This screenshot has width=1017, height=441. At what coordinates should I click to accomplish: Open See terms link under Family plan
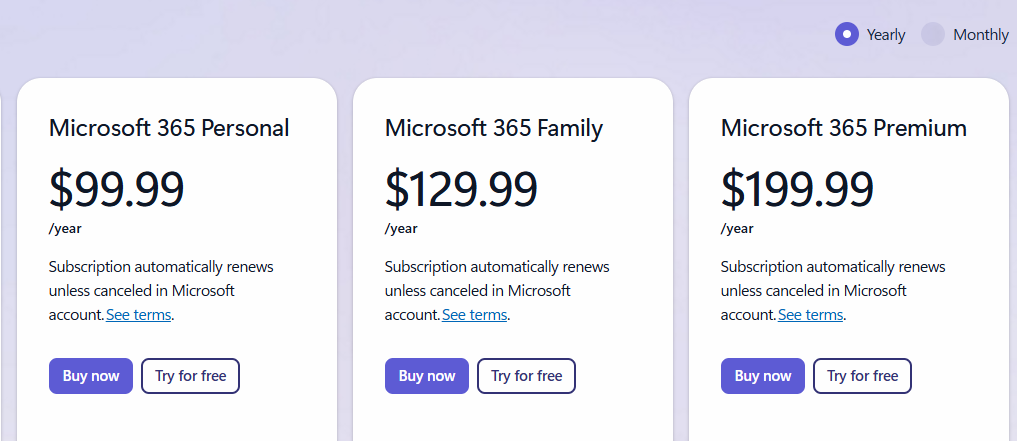coord(475,315)
